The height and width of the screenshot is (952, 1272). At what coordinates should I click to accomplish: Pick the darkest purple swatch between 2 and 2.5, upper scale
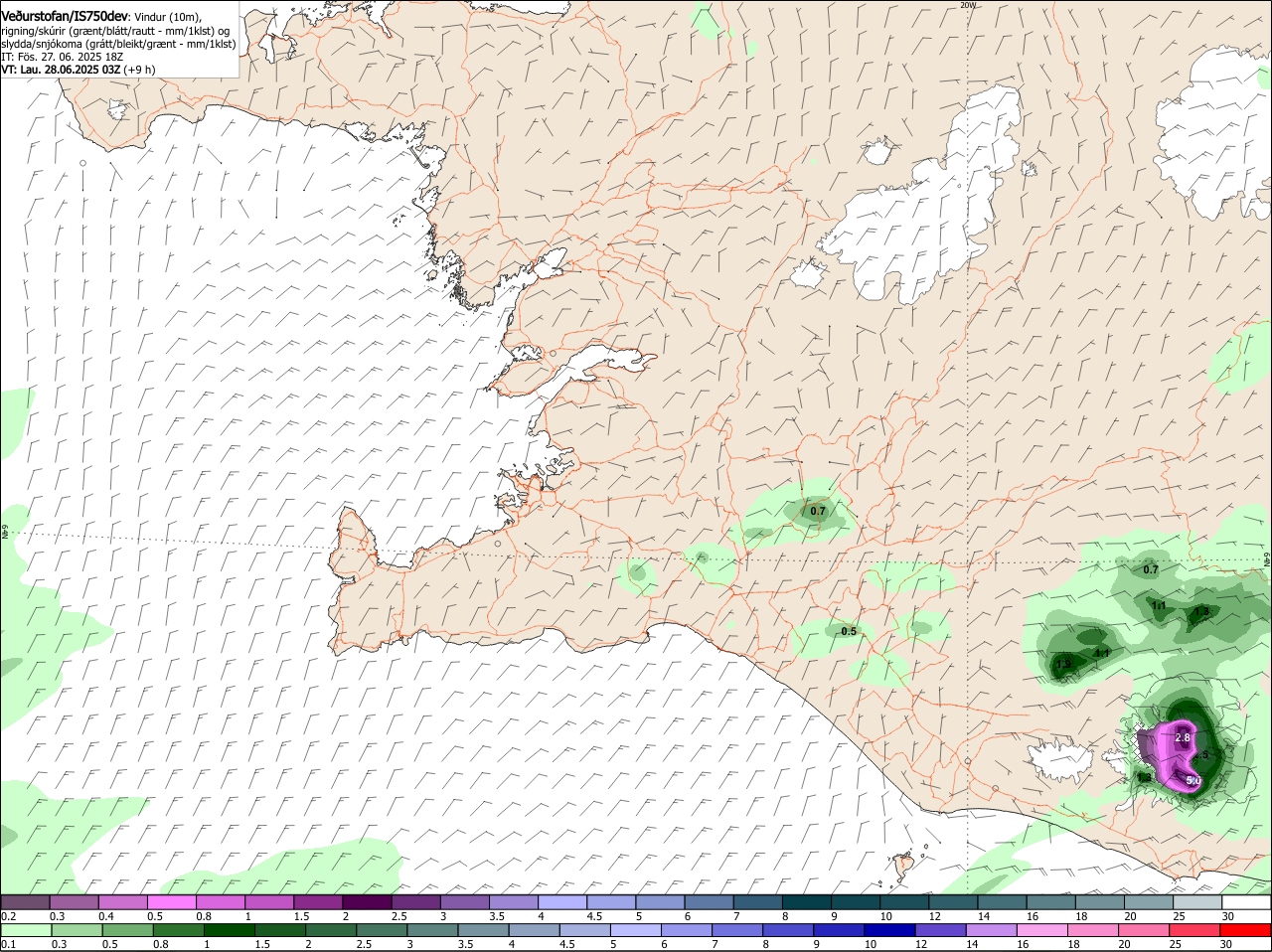click(367, 902)
